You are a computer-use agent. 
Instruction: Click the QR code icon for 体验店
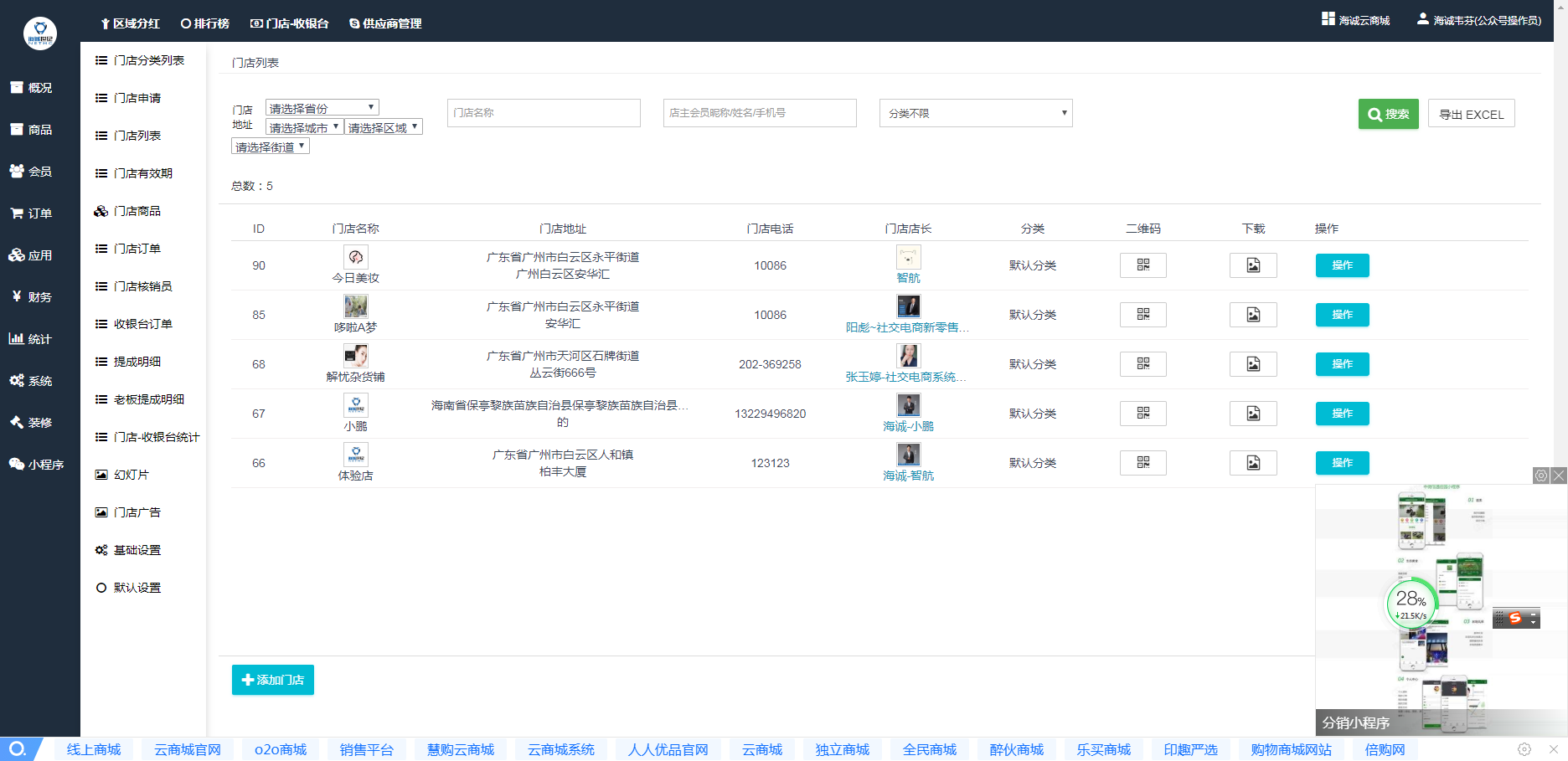[x=1142, y=463]
